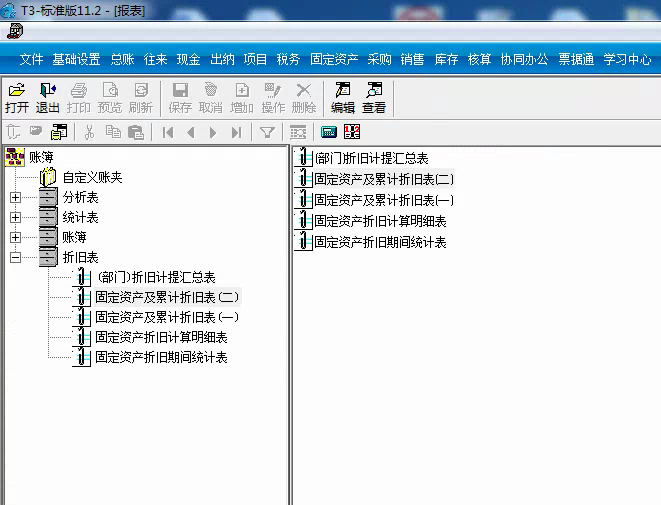Expand the 统计表 tree node
The width and height of the screenshot is (661, 505).
click(x=15, y=217)
